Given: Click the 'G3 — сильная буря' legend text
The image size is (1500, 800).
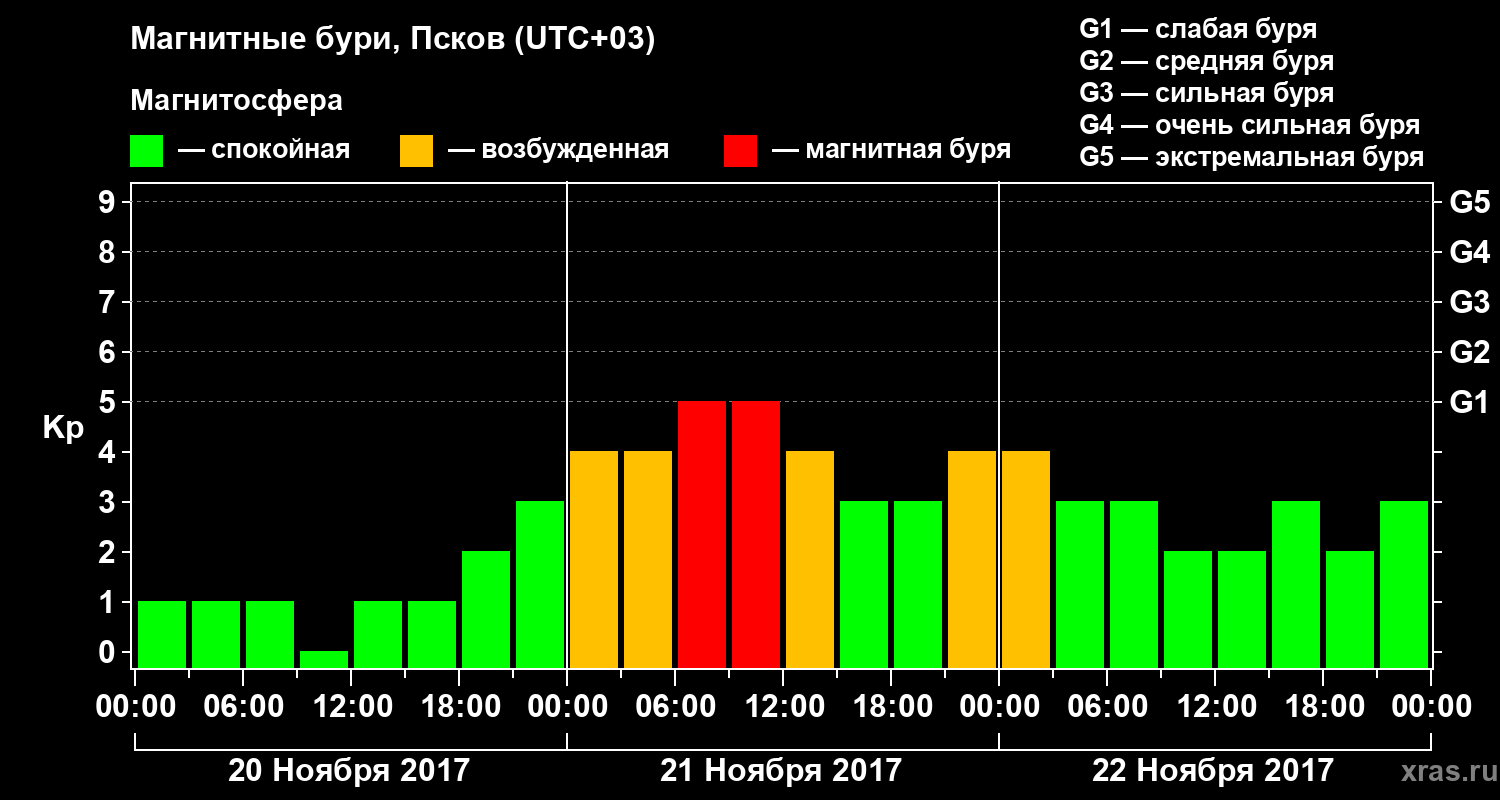Looking at the screenshot, I should (1207, 93).
